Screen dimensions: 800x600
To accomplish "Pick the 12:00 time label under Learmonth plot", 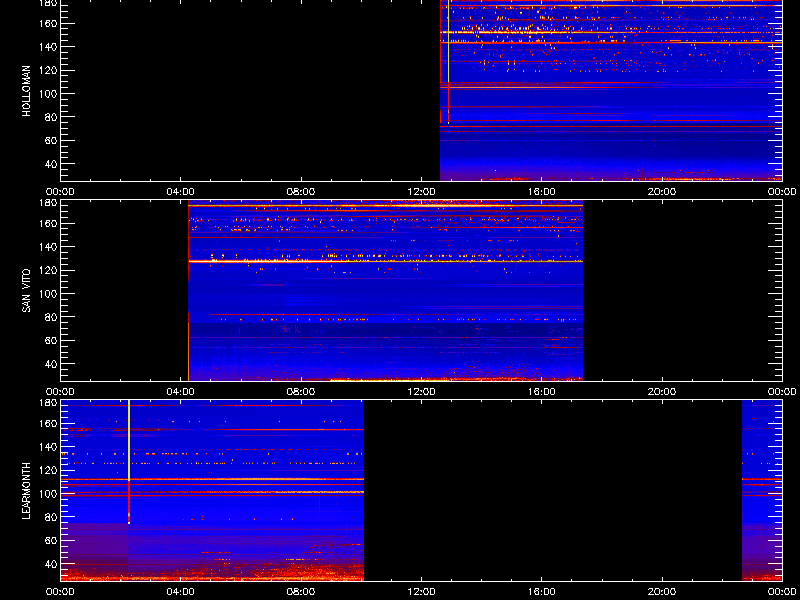I will coord(421,592).
